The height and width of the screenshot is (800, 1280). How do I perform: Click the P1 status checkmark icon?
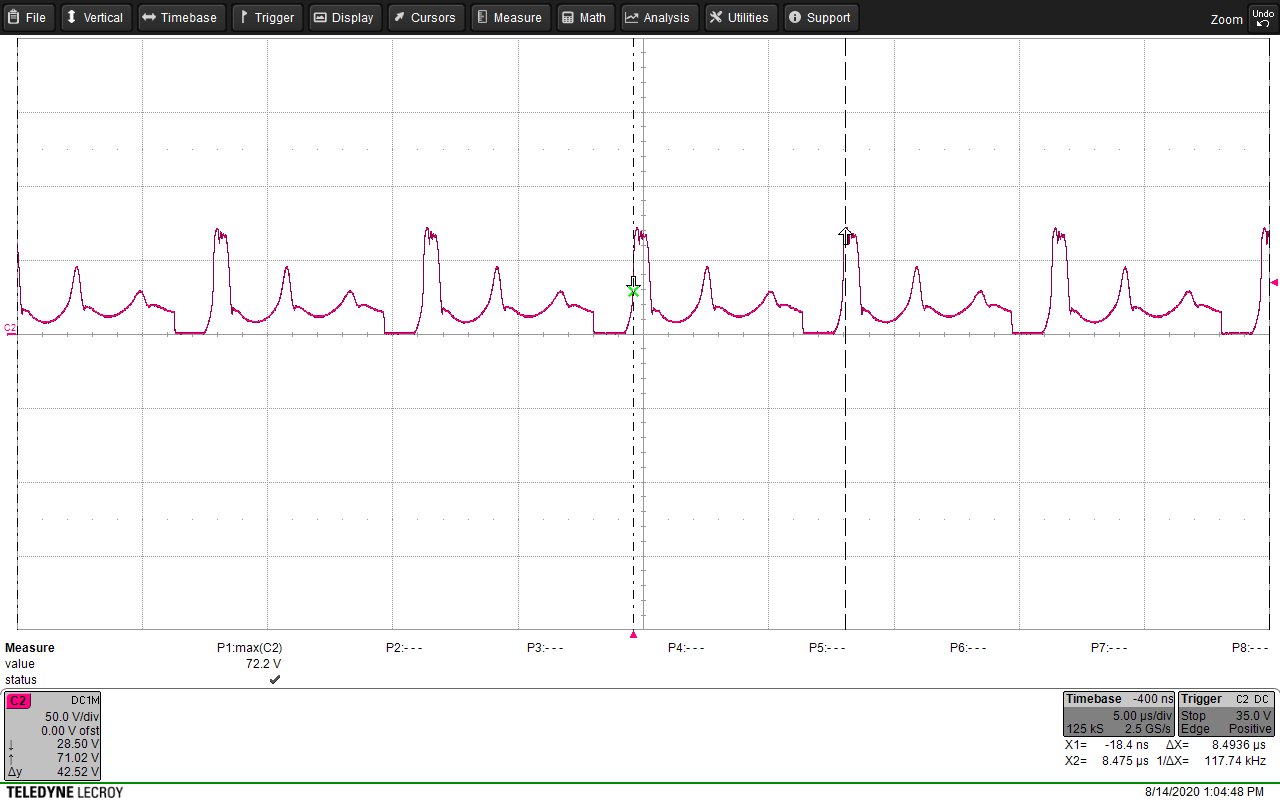pyautogui.click(x=275, y=680)
